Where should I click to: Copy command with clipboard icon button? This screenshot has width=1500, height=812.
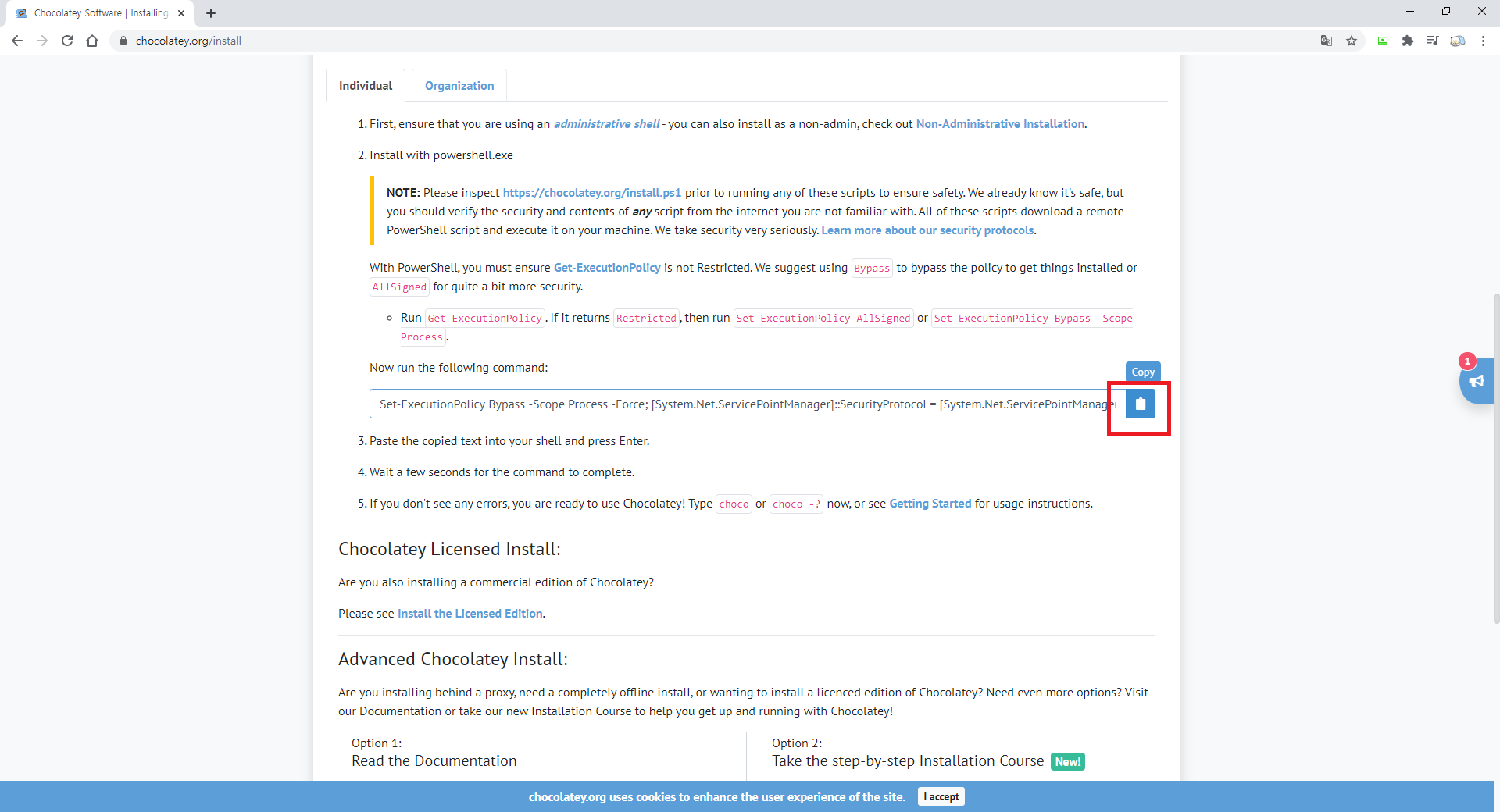1141,404
